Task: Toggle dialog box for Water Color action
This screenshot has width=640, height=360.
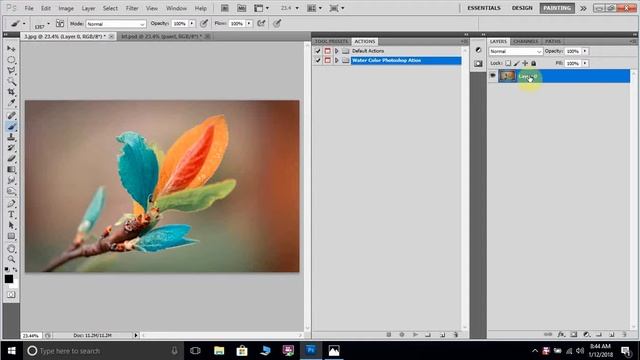Action: 327,60
